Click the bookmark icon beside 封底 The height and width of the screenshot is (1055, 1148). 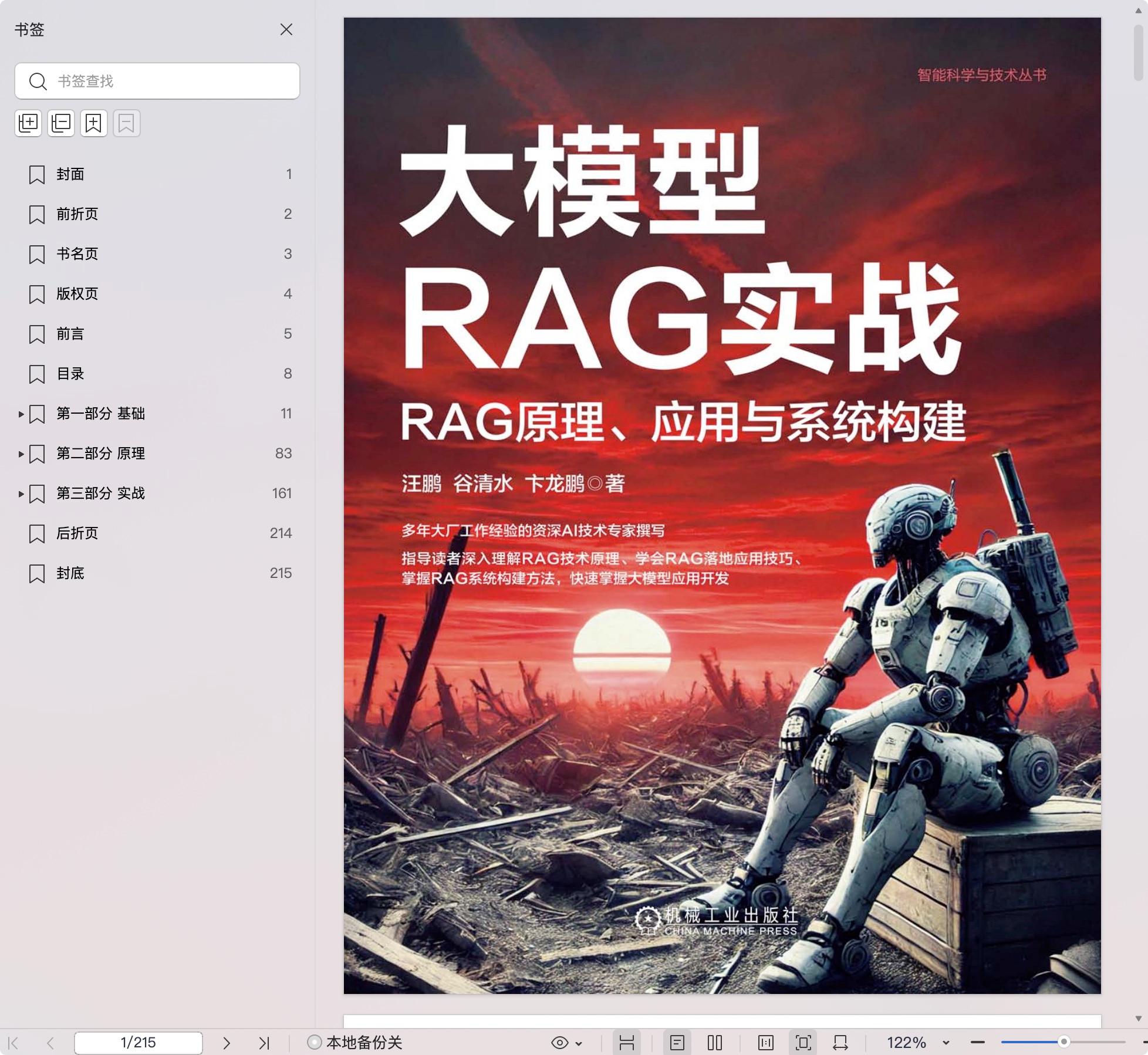pyautogui.click(x=37, y=574)
